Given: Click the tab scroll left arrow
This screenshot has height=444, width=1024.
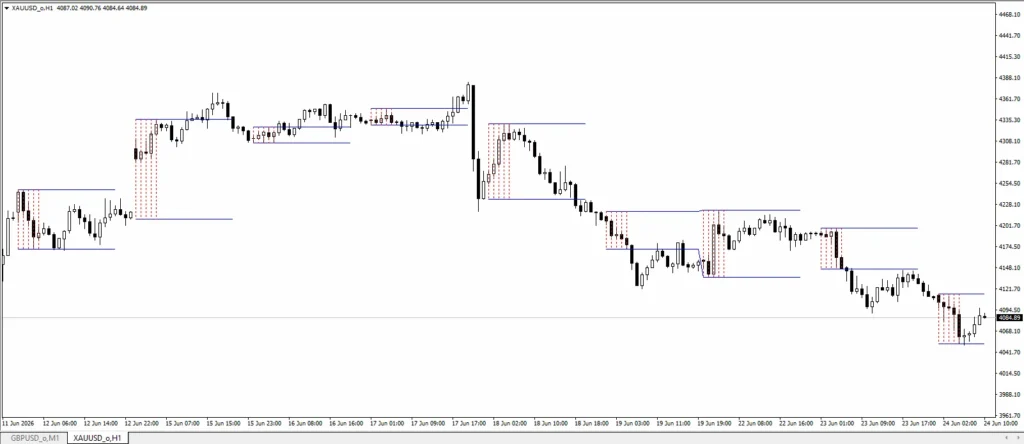Looking at the screenshot, I should pyautogui.click(x=1006, y=437).
